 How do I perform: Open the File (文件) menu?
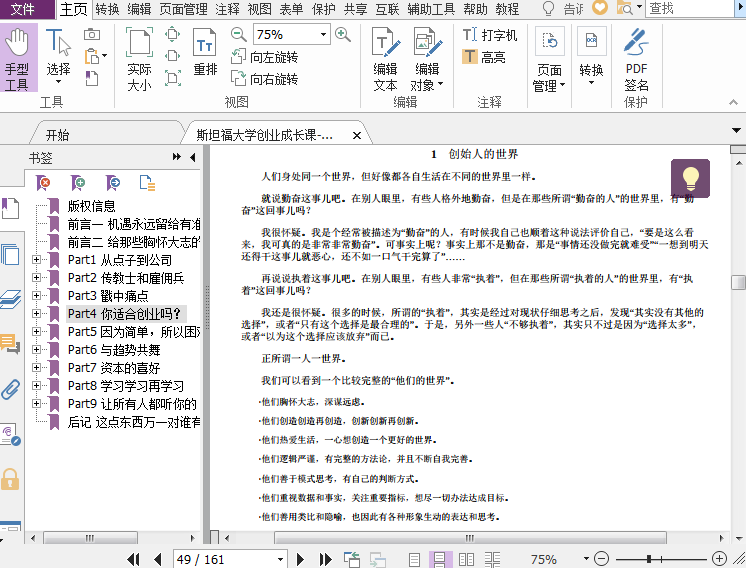[22, 9]
